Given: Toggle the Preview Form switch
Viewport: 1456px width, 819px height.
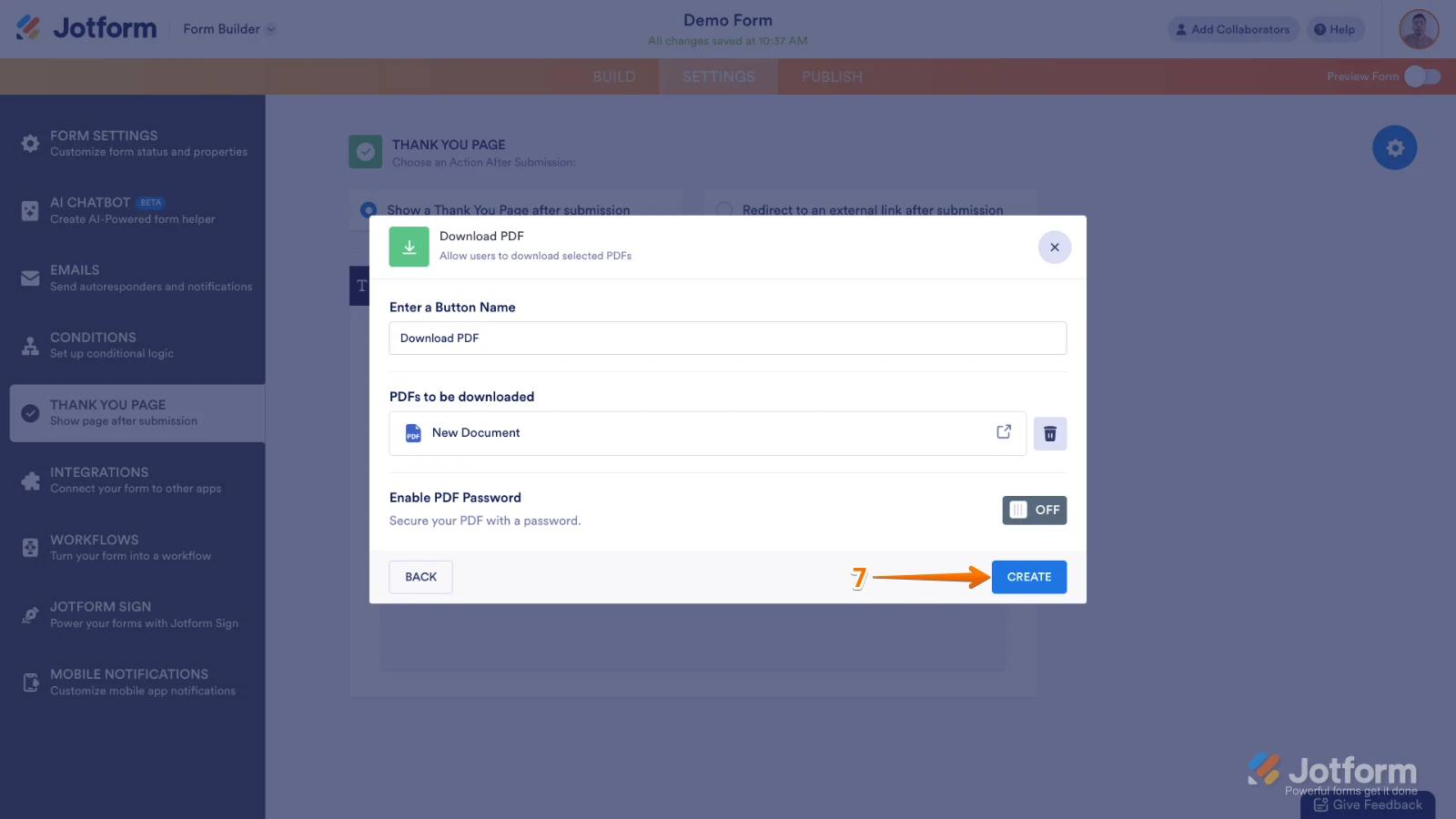Looking at the screenshot, I should (x=1422, y=76).
